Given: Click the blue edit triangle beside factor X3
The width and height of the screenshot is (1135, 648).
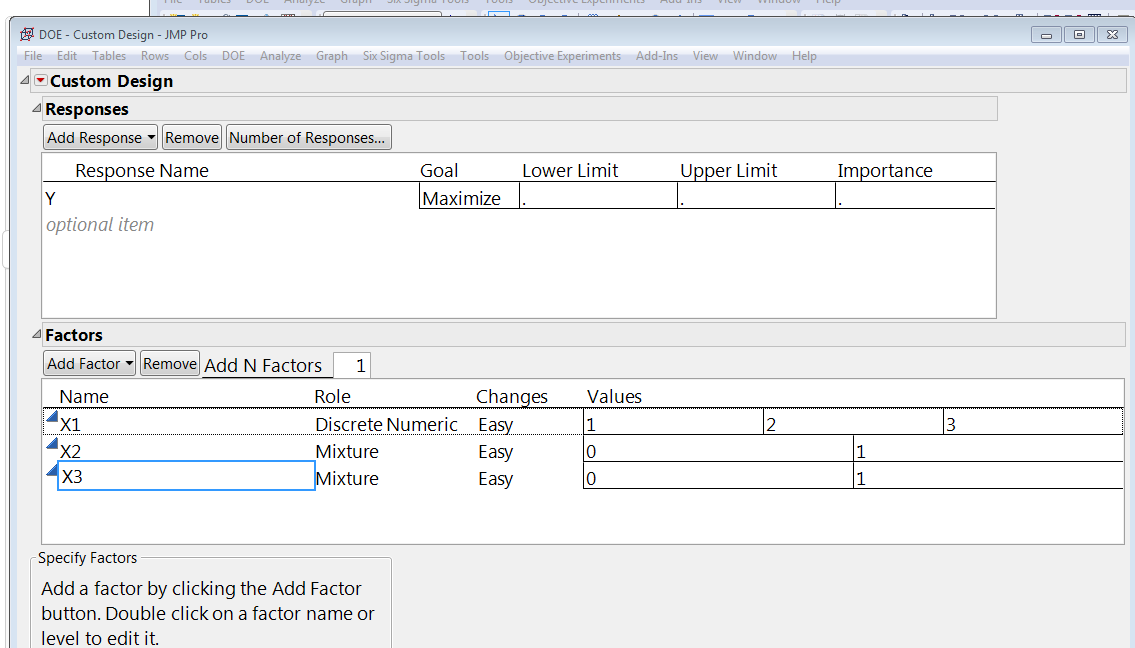Looking at the screenshot, I should (52, 471).
